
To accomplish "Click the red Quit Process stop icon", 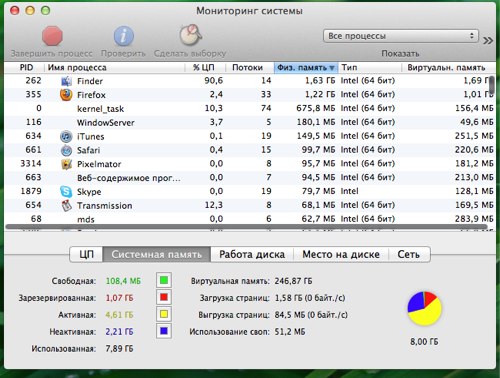I will (52, 36).
